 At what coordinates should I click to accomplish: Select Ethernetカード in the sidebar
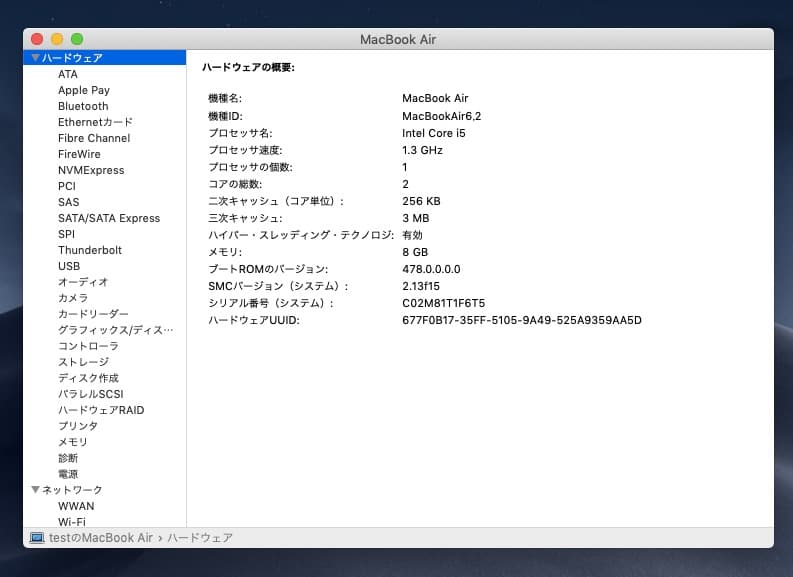click(95, 122)
